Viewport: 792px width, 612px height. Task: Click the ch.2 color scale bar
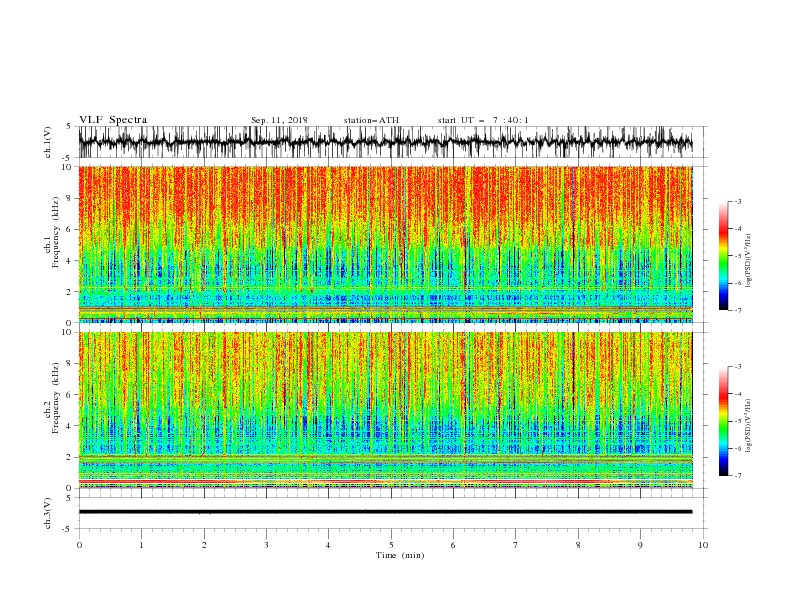pyautogui.click(x=723, y=421)
